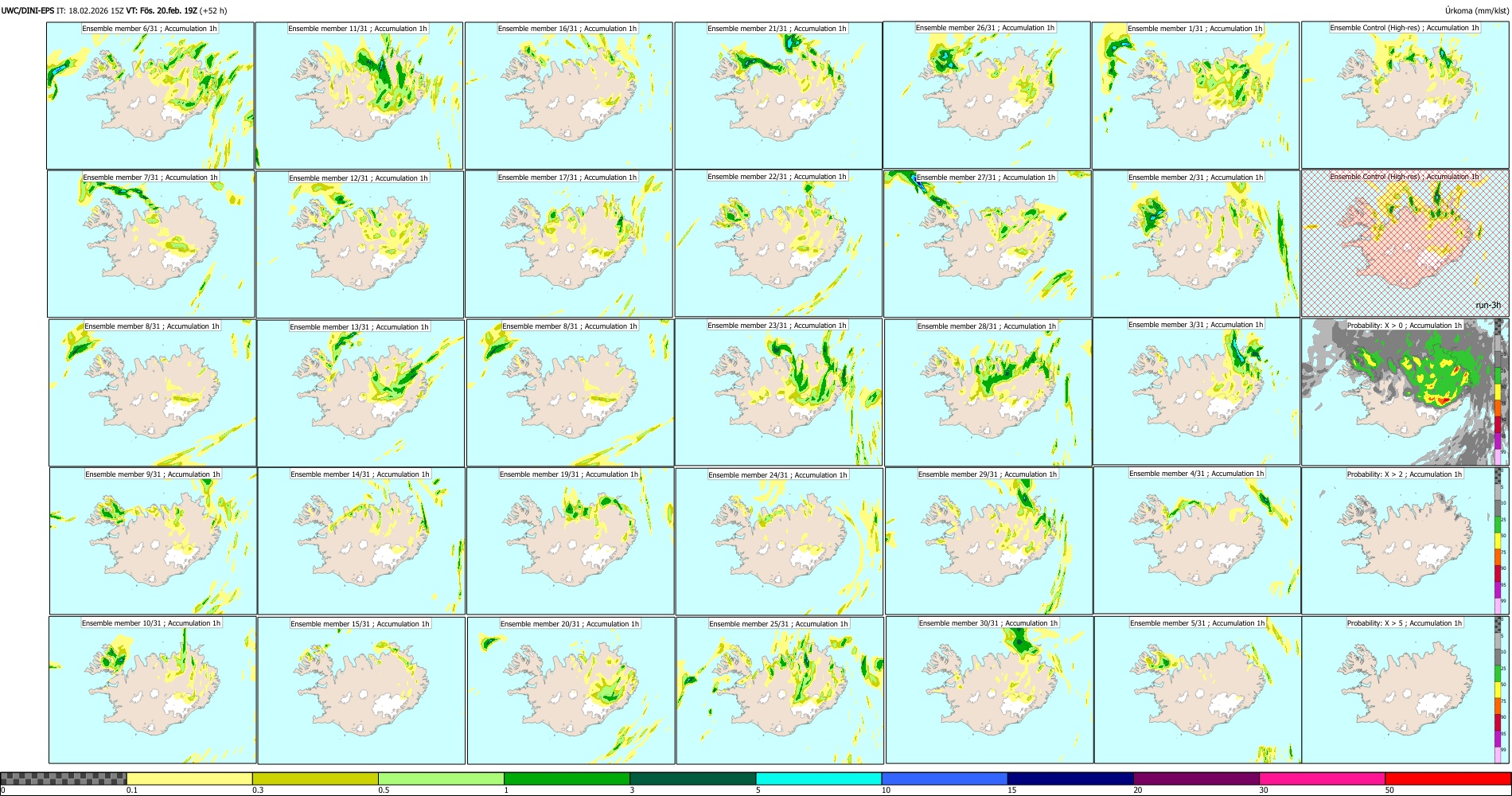Open the Ensemble member 11/31 map panel
Screen dimensions: 1512x796
tap(359, 96)
